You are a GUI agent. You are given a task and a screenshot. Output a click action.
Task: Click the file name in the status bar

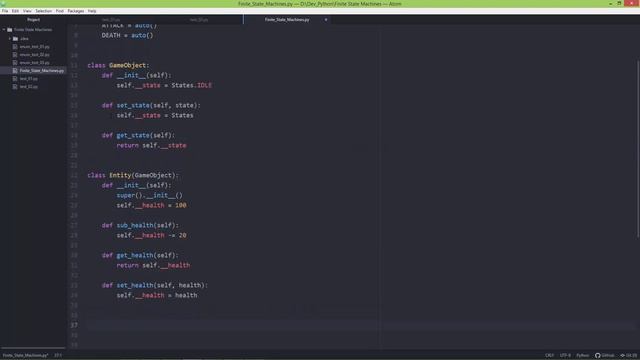[25, 356]
